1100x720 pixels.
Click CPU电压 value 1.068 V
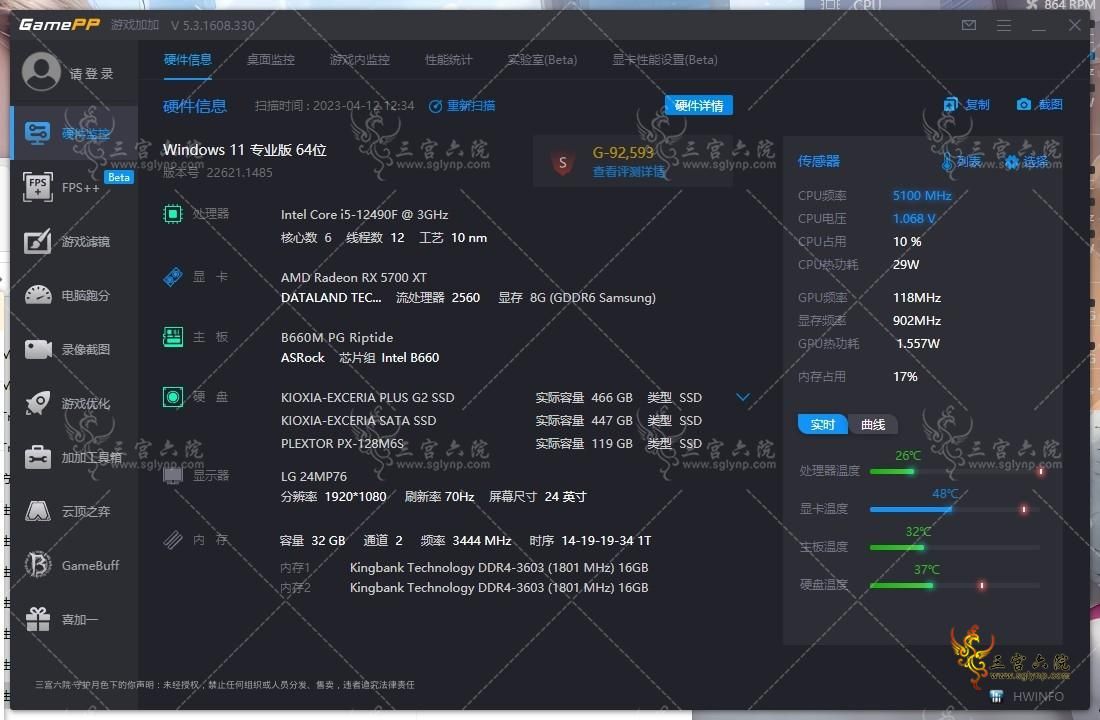[914, 219]
